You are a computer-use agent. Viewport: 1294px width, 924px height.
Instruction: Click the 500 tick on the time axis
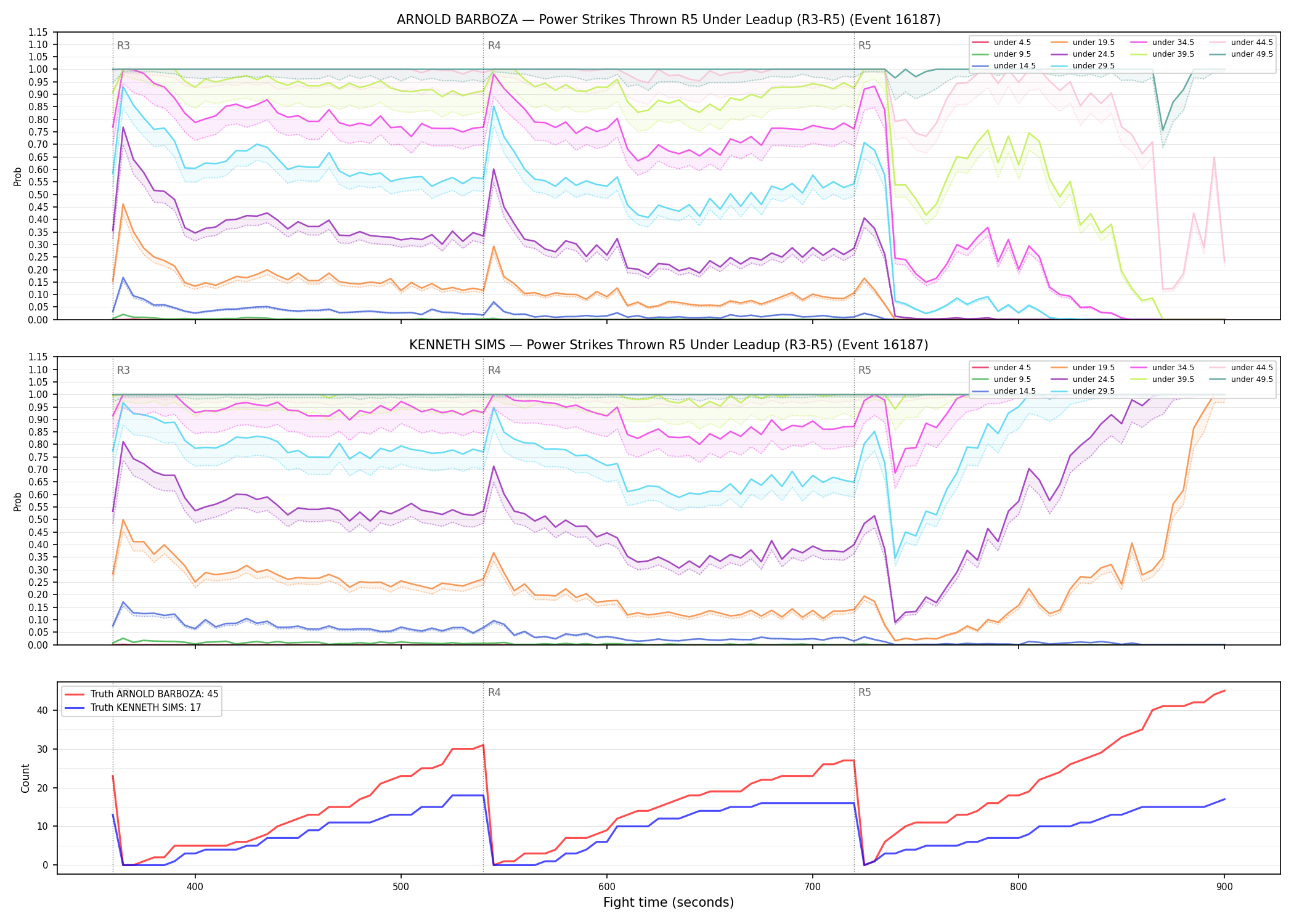tap(401, 887)
